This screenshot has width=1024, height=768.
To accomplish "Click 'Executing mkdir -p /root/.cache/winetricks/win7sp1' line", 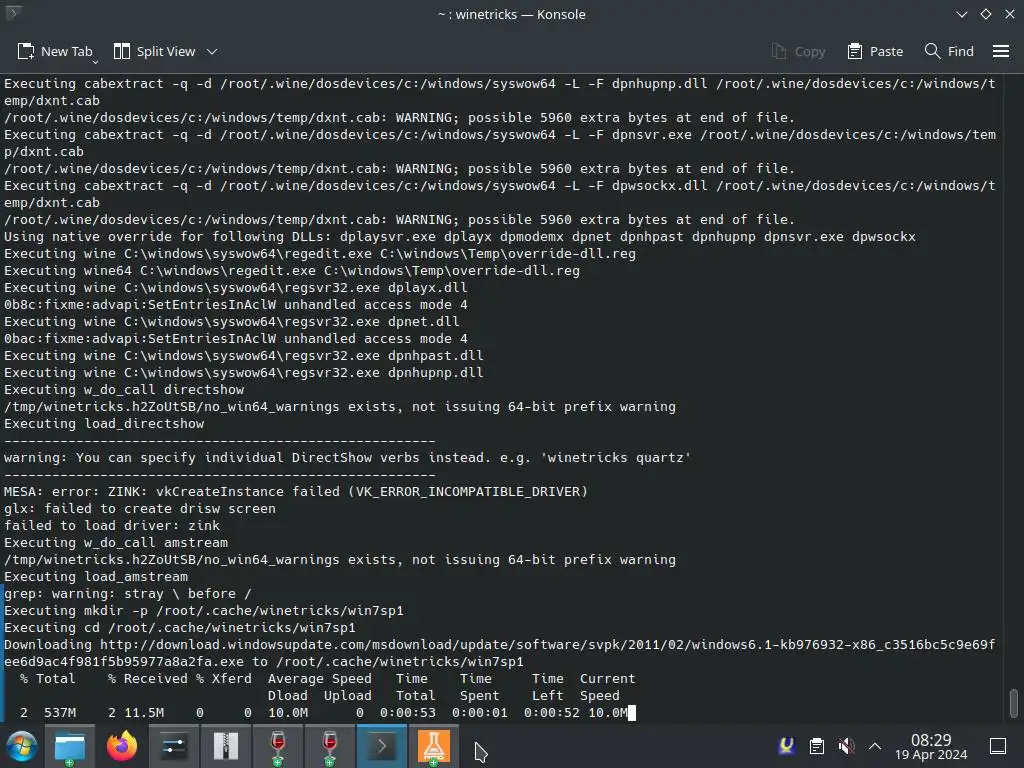I will coord(204,611).
